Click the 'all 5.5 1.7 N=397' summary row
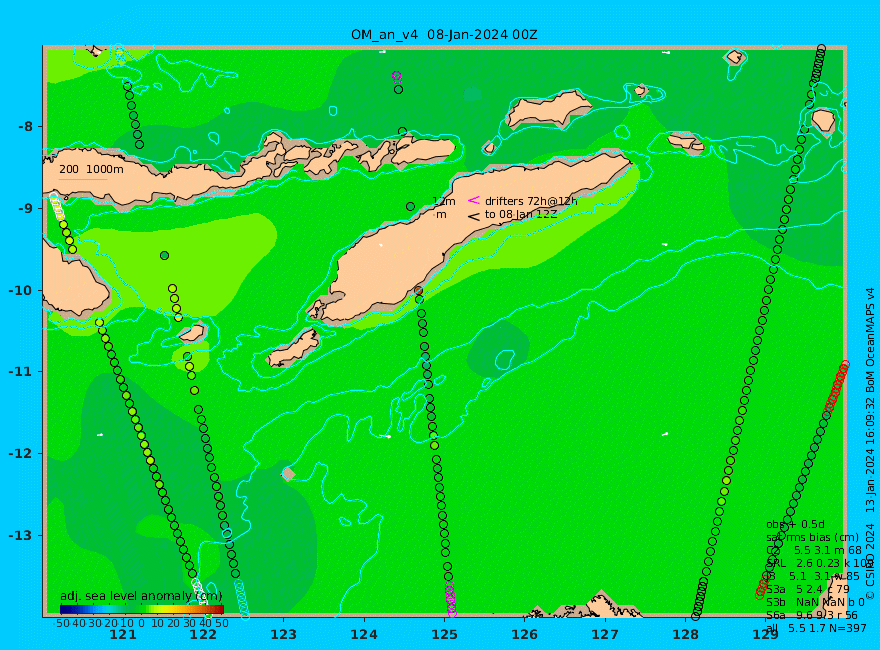This screenshot has height=650, width=880. (816, 628)
